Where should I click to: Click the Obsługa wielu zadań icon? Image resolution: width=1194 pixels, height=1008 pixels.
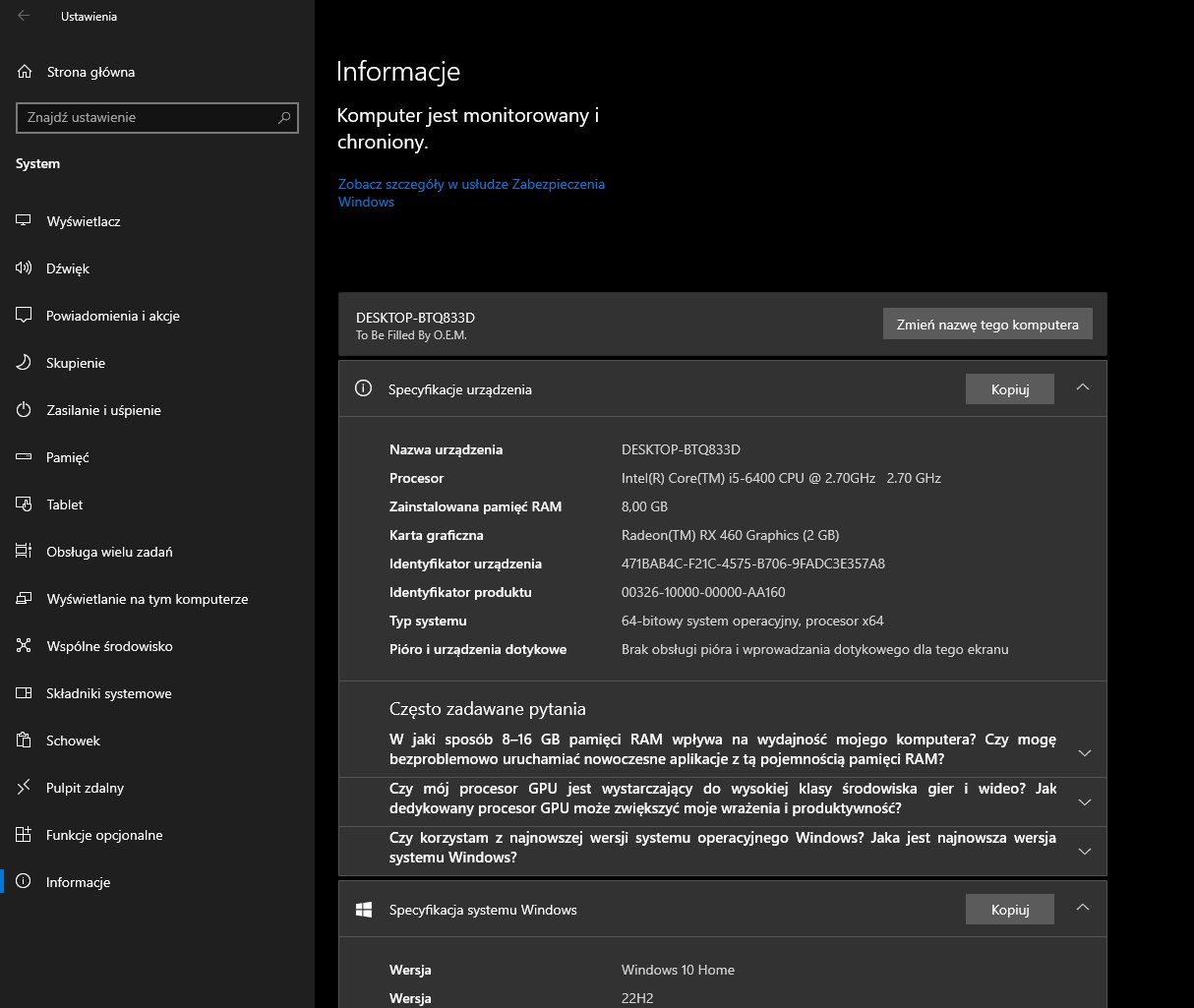tap(25, 552)
